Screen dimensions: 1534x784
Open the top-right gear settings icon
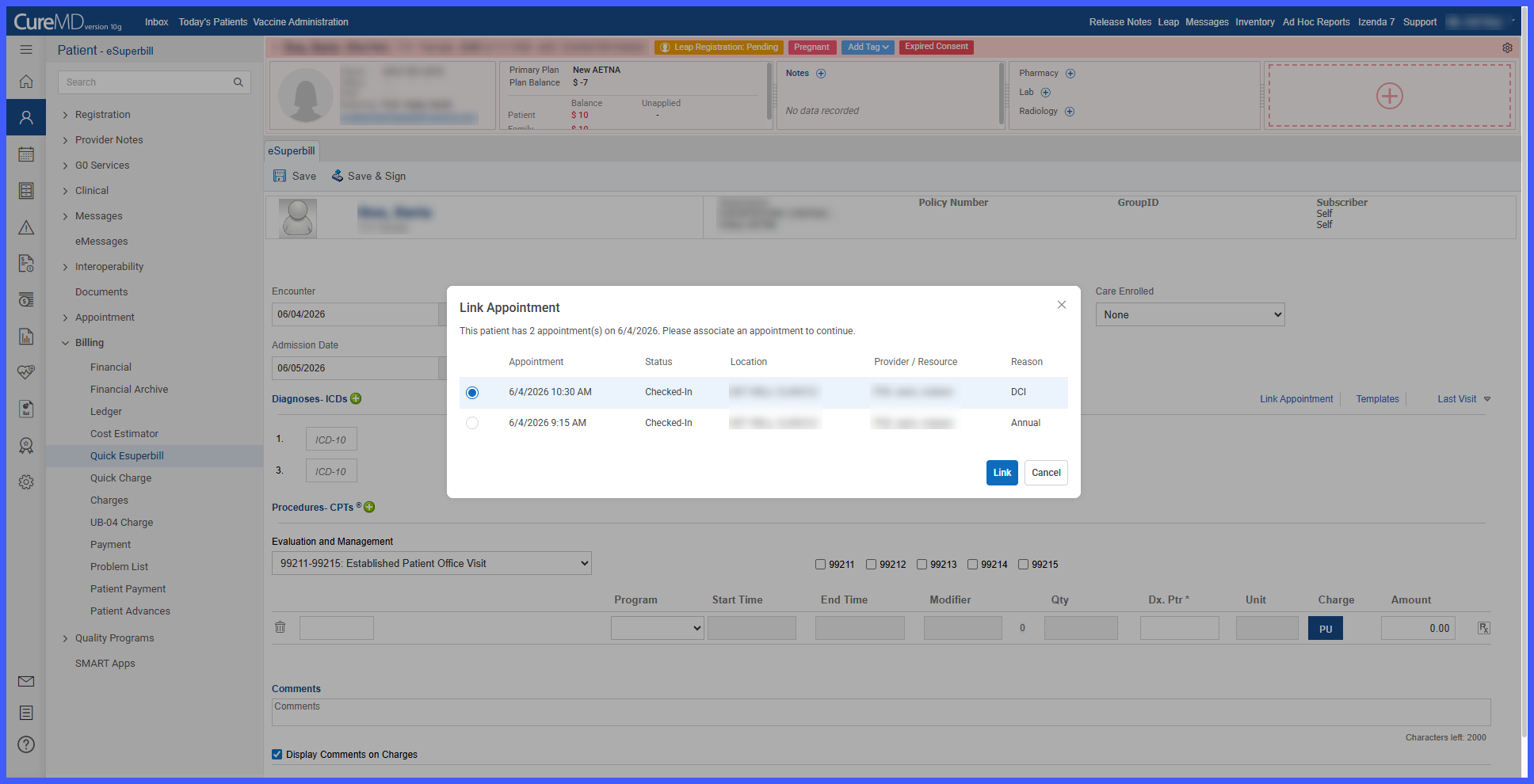pos(1507,48)
